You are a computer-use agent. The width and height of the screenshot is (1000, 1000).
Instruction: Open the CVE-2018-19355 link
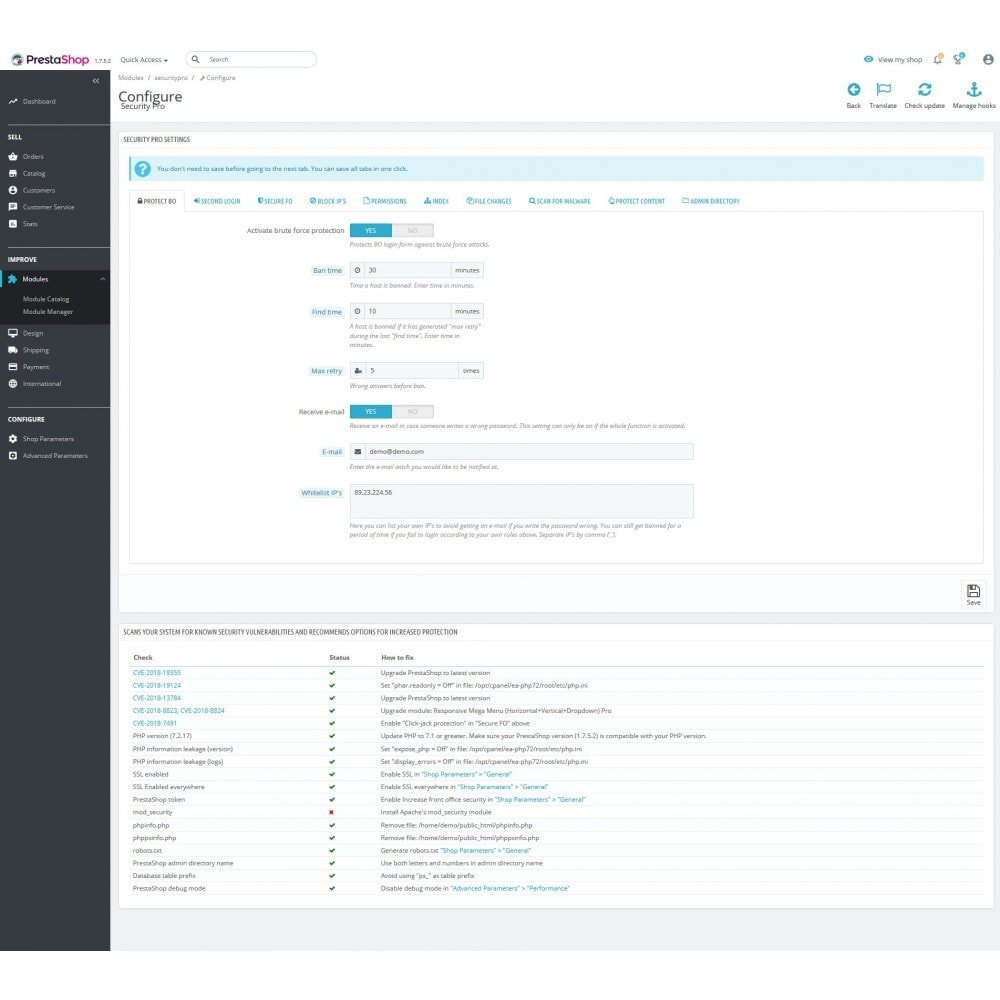click(156, 673)
